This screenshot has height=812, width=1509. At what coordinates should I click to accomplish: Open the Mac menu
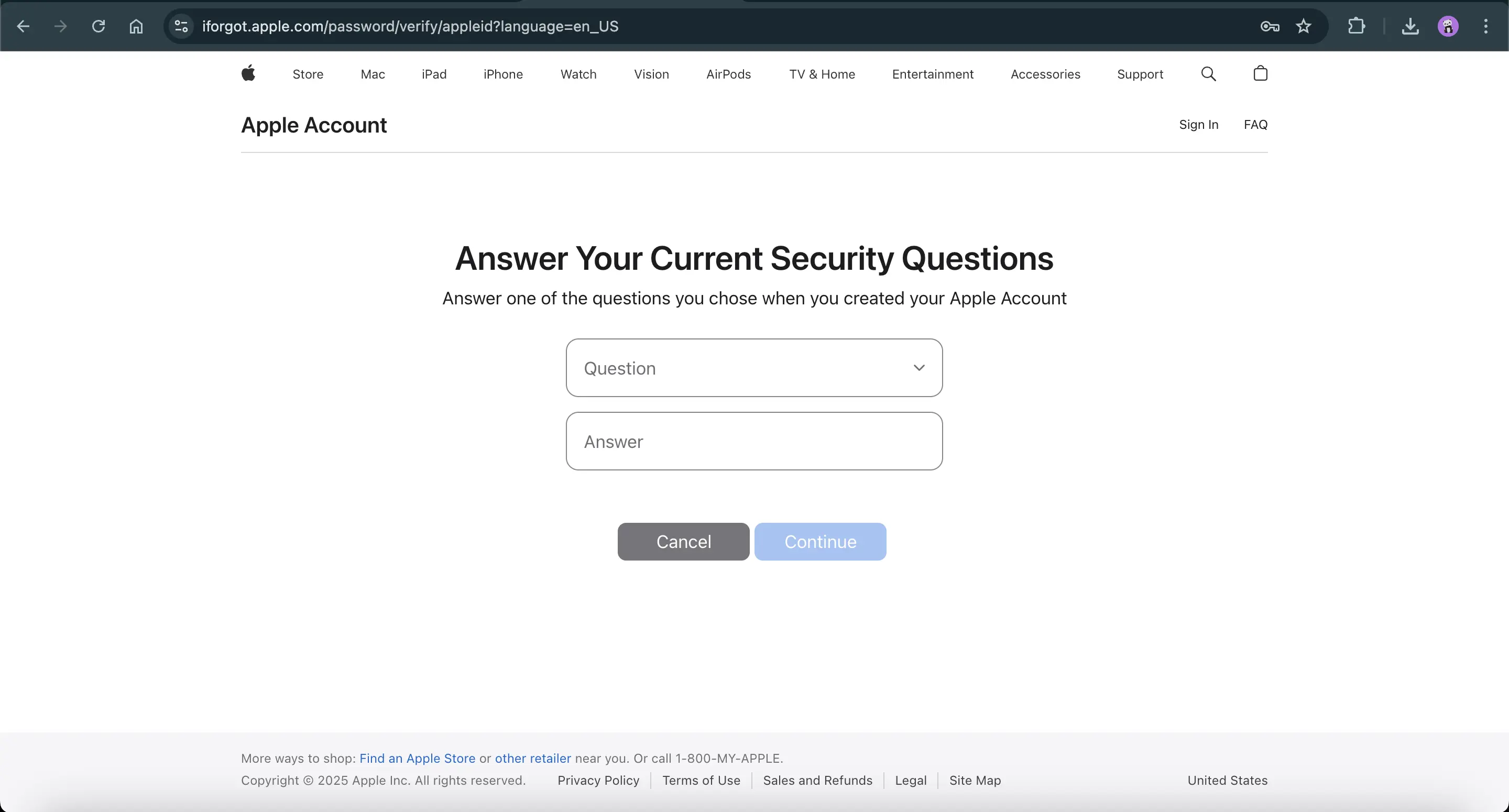pos(373,74)
